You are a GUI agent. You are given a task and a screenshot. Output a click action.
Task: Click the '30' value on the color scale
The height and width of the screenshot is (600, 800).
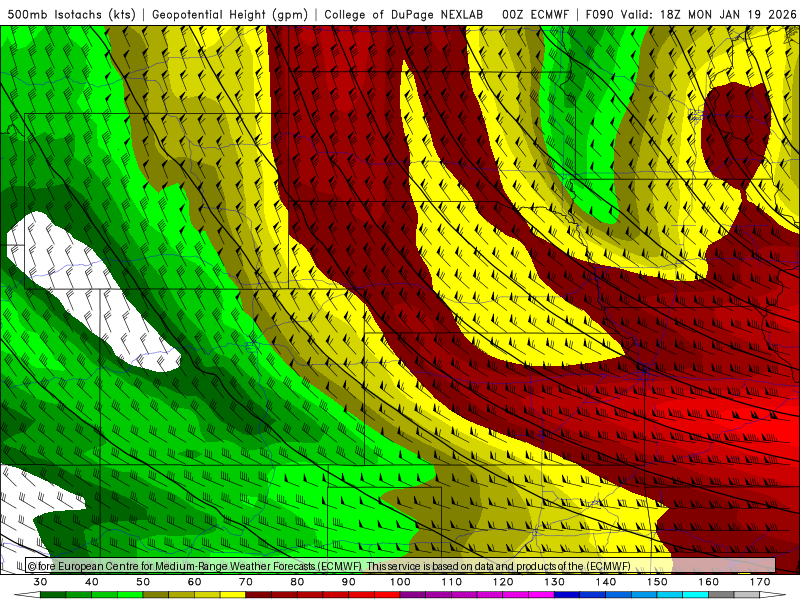[40, 582]
